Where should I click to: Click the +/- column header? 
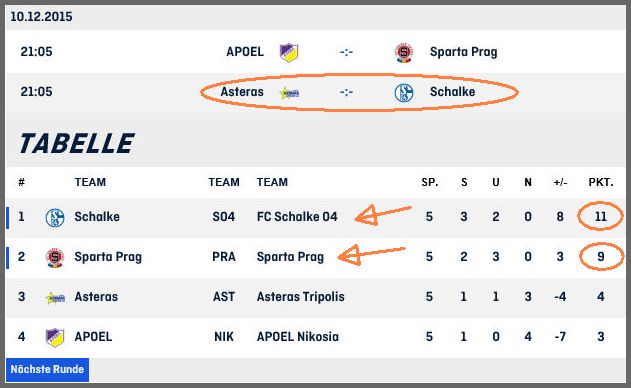560,182
